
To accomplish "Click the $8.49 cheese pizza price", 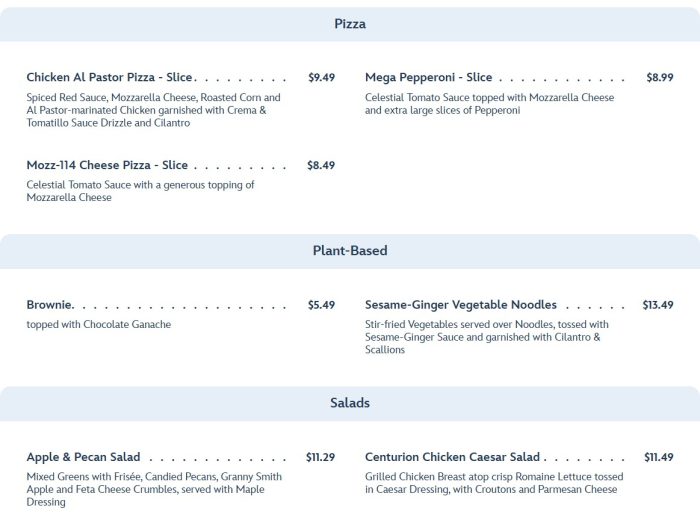I will coord(321,165).
